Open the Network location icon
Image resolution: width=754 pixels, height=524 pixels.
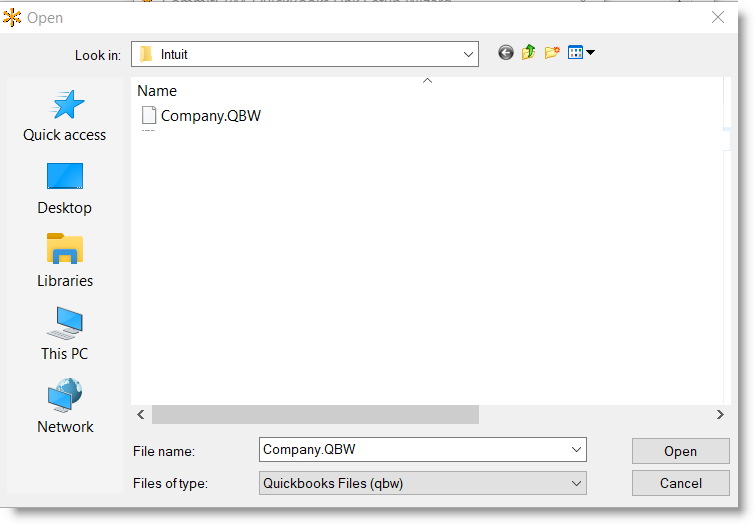click(65, 396)
